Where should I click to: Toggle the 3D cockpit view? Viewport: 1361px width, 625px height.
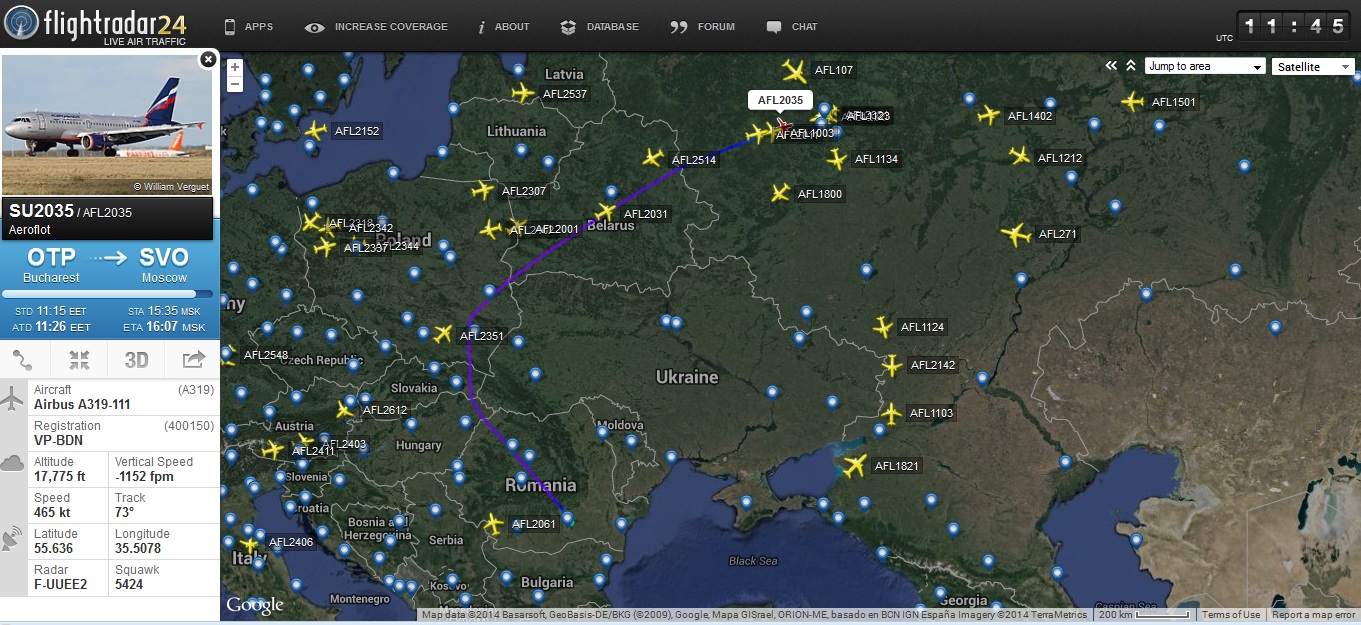click(x=136, y=360)
